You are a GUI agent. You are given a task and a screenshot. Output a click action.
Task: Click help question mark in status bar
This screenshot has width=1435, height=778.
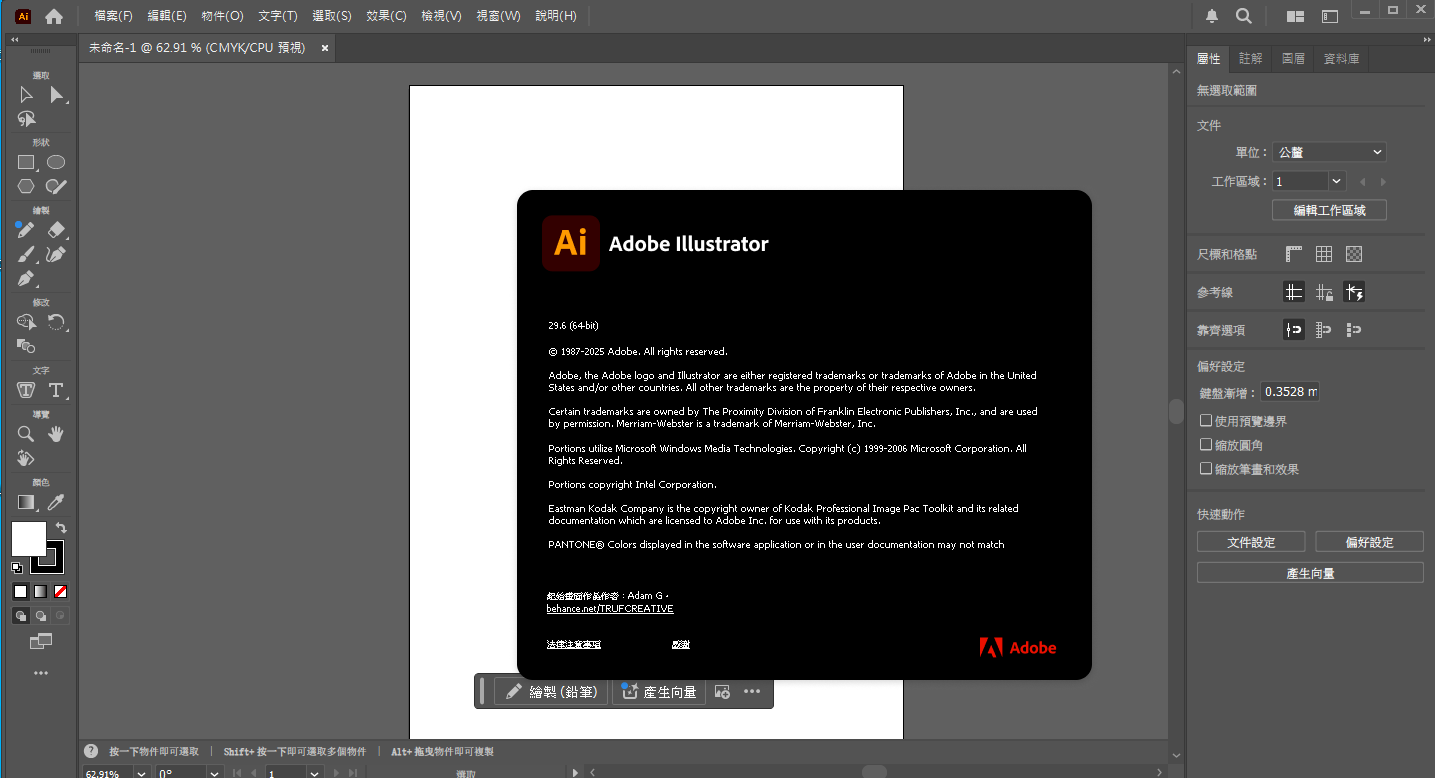[x=91, y=751]
